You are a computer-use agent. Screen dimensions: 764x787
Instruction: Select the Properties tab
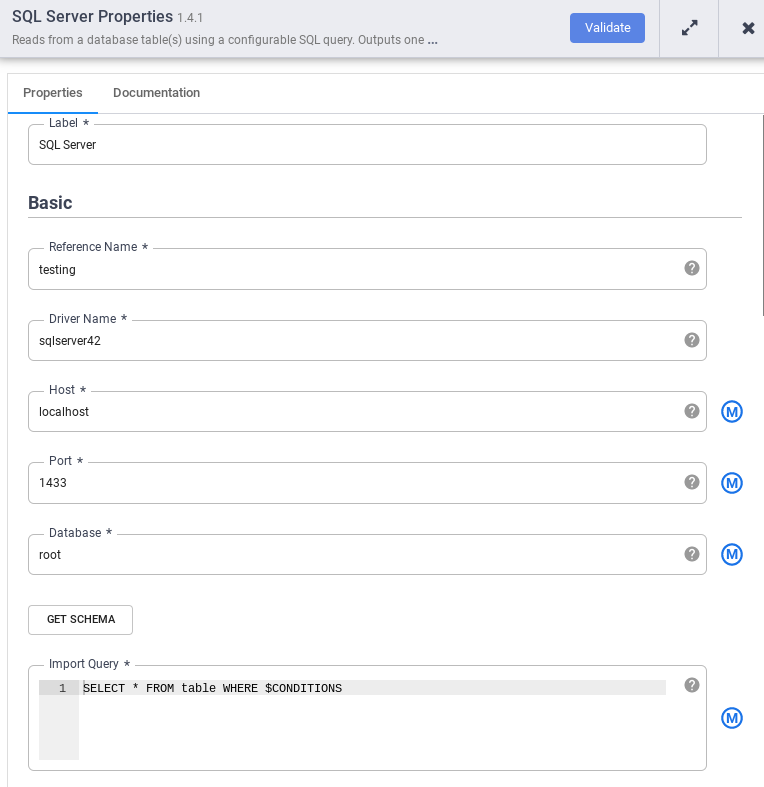[53, 93]
